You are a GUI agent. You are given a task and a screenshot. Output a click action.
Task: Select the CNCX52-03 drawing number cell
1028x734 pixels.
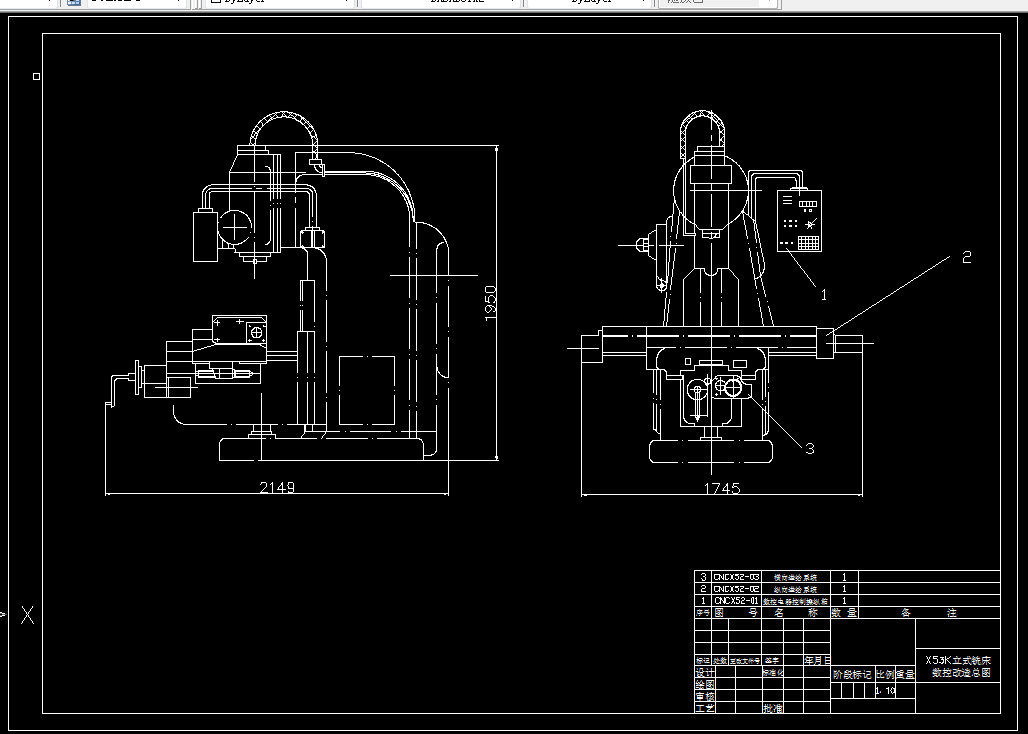point(736,577)
